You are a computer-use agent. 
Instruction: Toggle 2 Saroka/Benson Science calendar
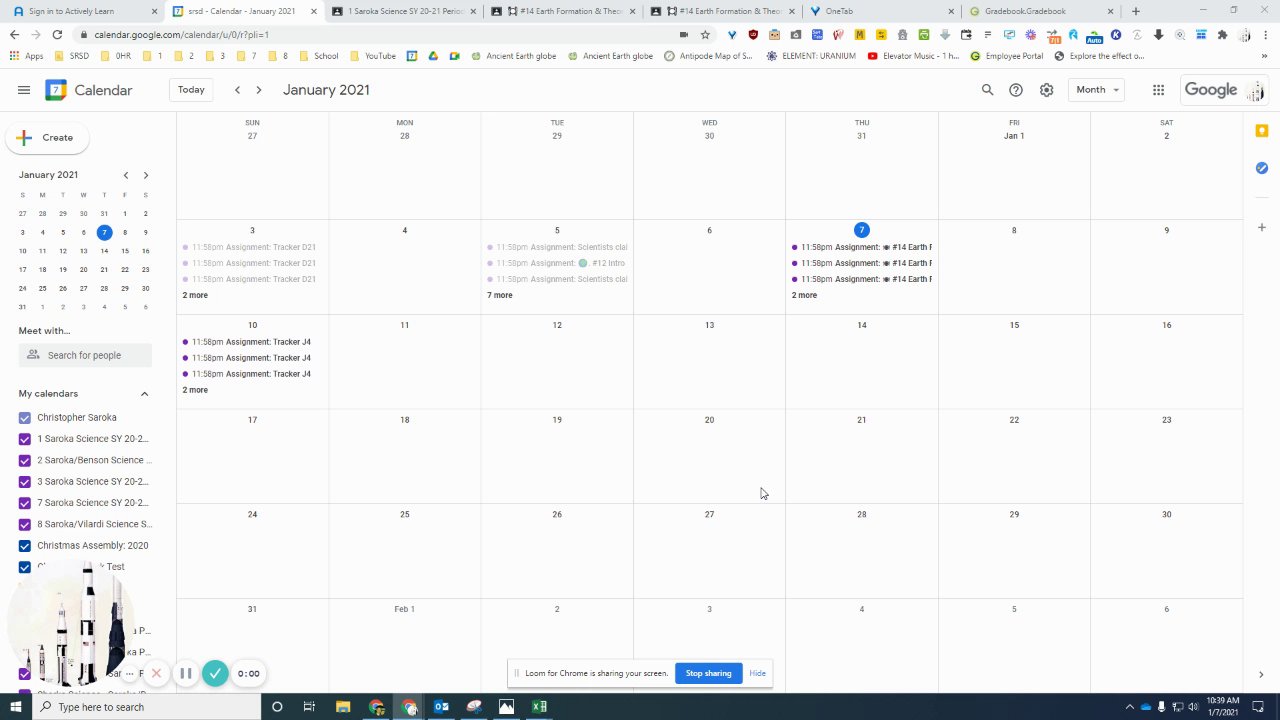[x=25, y=460]
